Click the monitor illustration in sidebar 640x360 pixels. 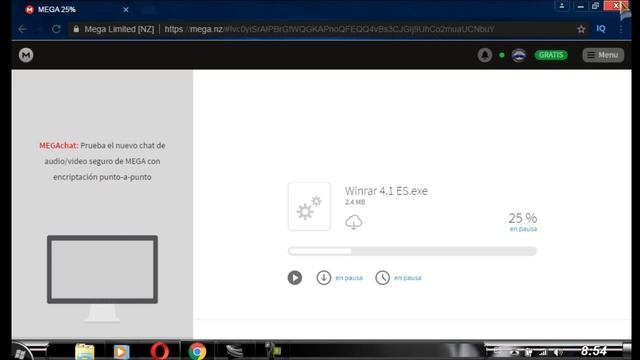pyautogui.click(x=102, y=279)
